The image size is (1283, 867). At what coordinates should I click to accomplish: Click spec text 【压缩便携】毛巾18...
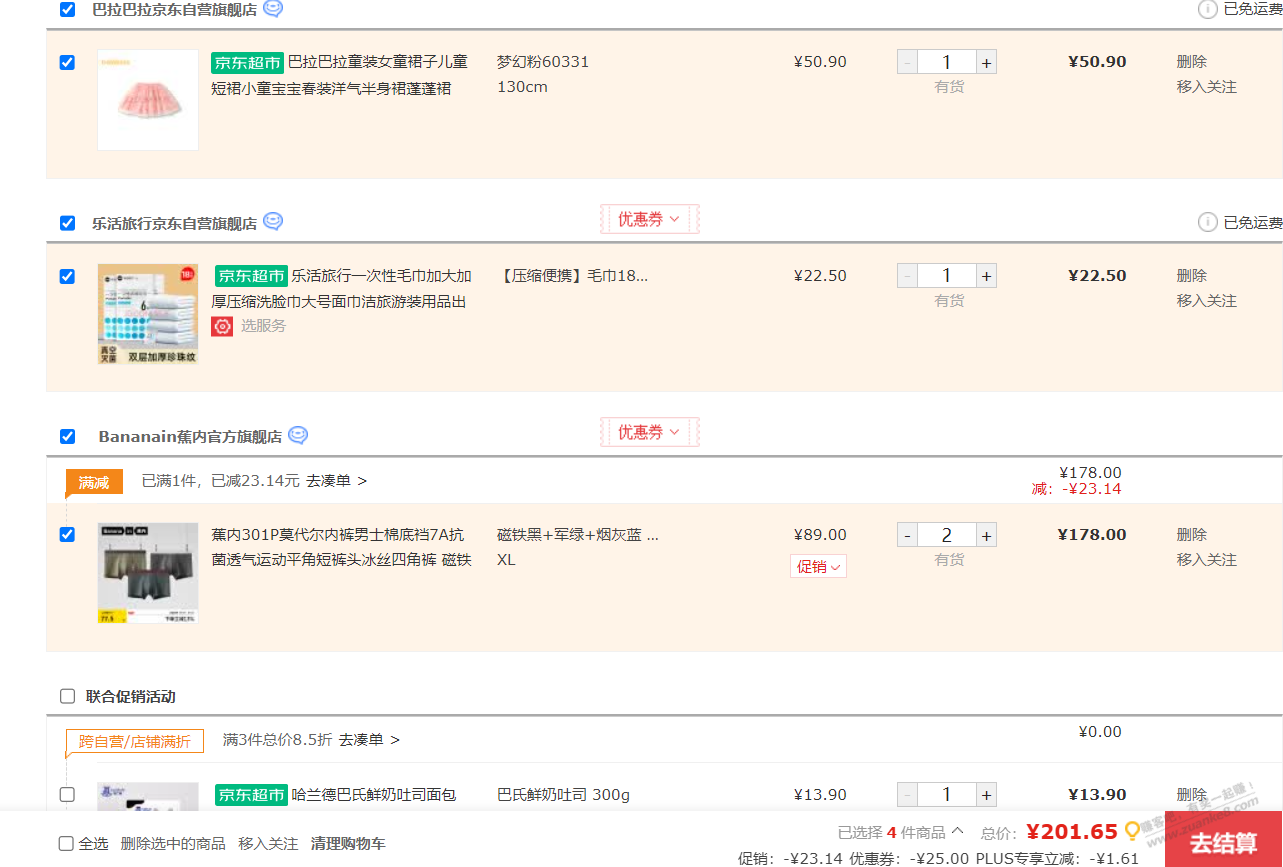572,276
